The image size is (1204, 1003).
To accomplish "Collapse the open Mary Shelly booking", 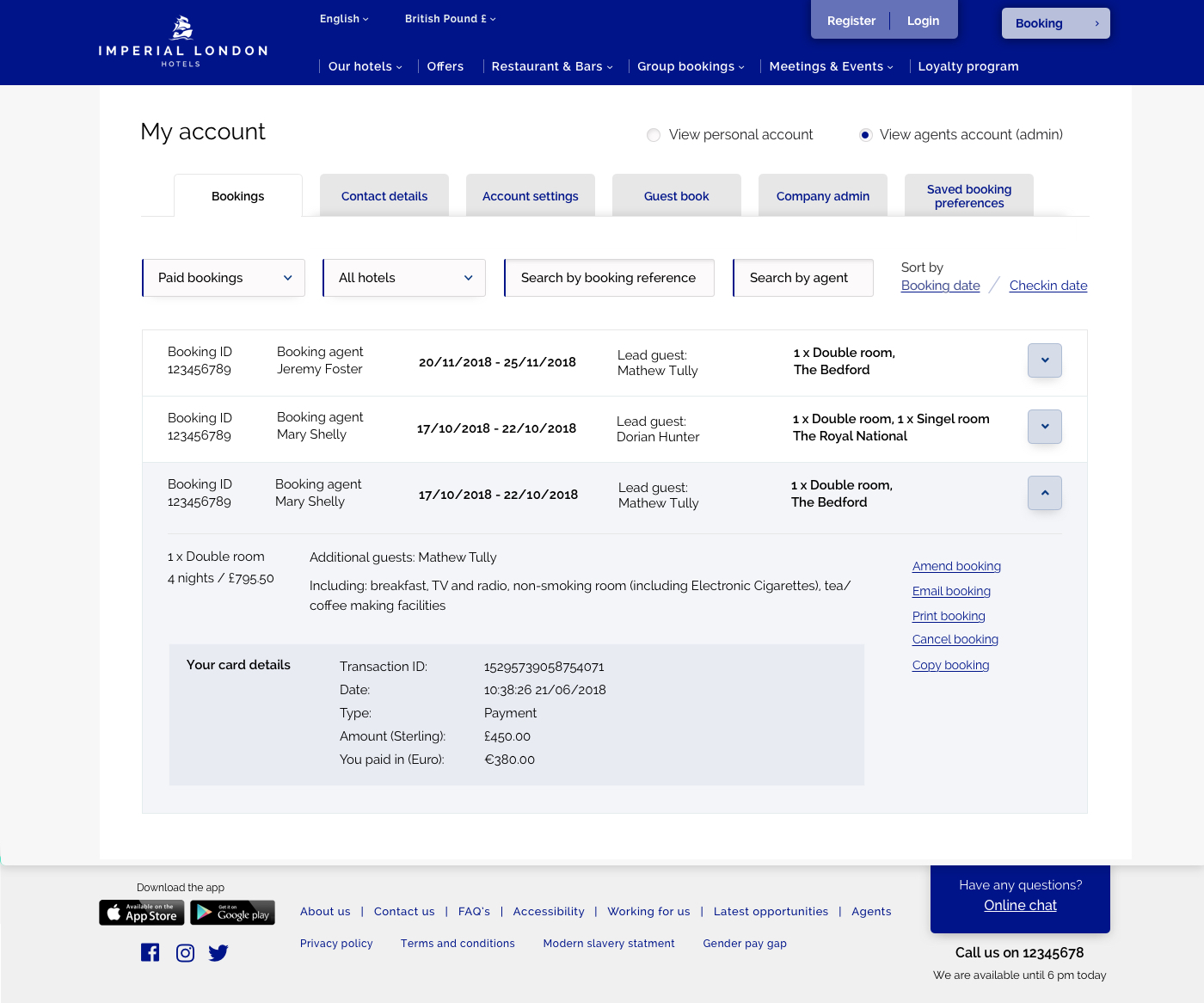I will click(x=1044, y=493).
